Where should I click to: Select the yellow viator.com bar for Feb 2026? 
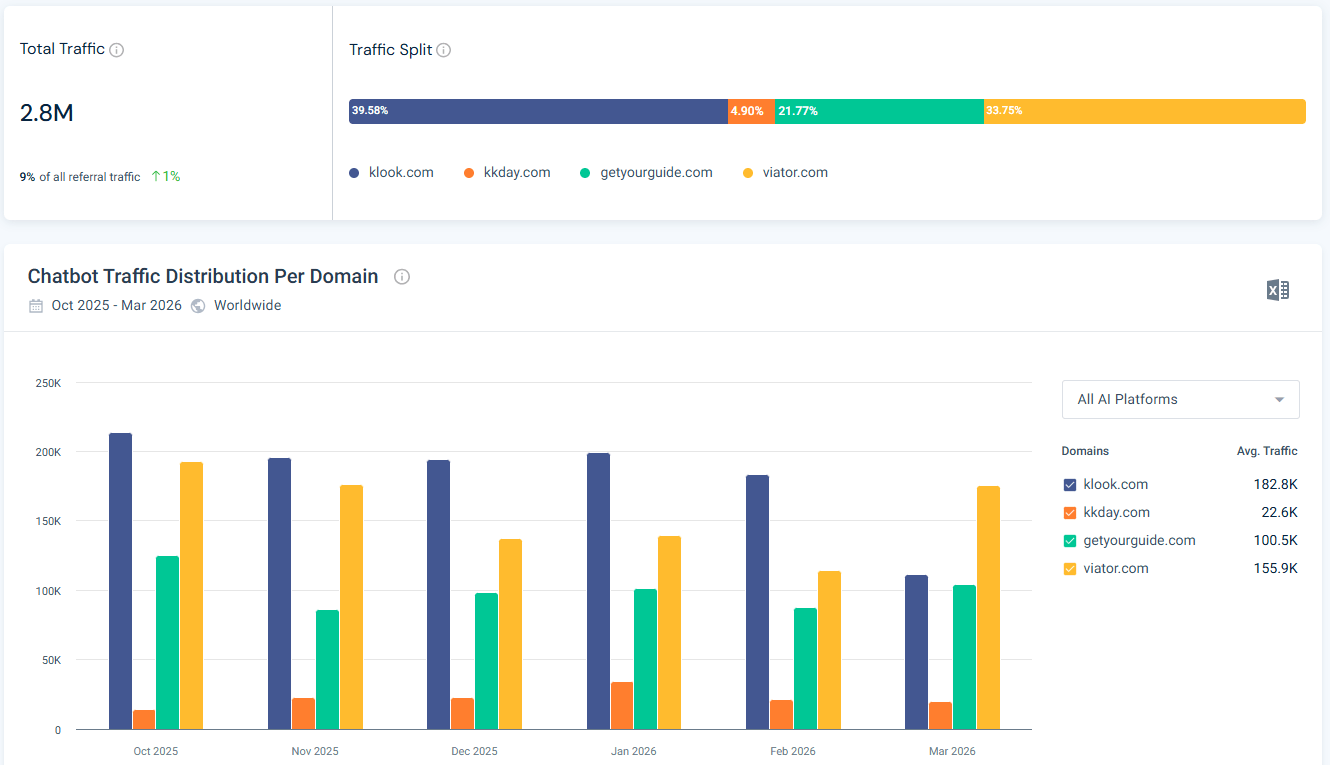pyautogui.click(x=829, y=650)
